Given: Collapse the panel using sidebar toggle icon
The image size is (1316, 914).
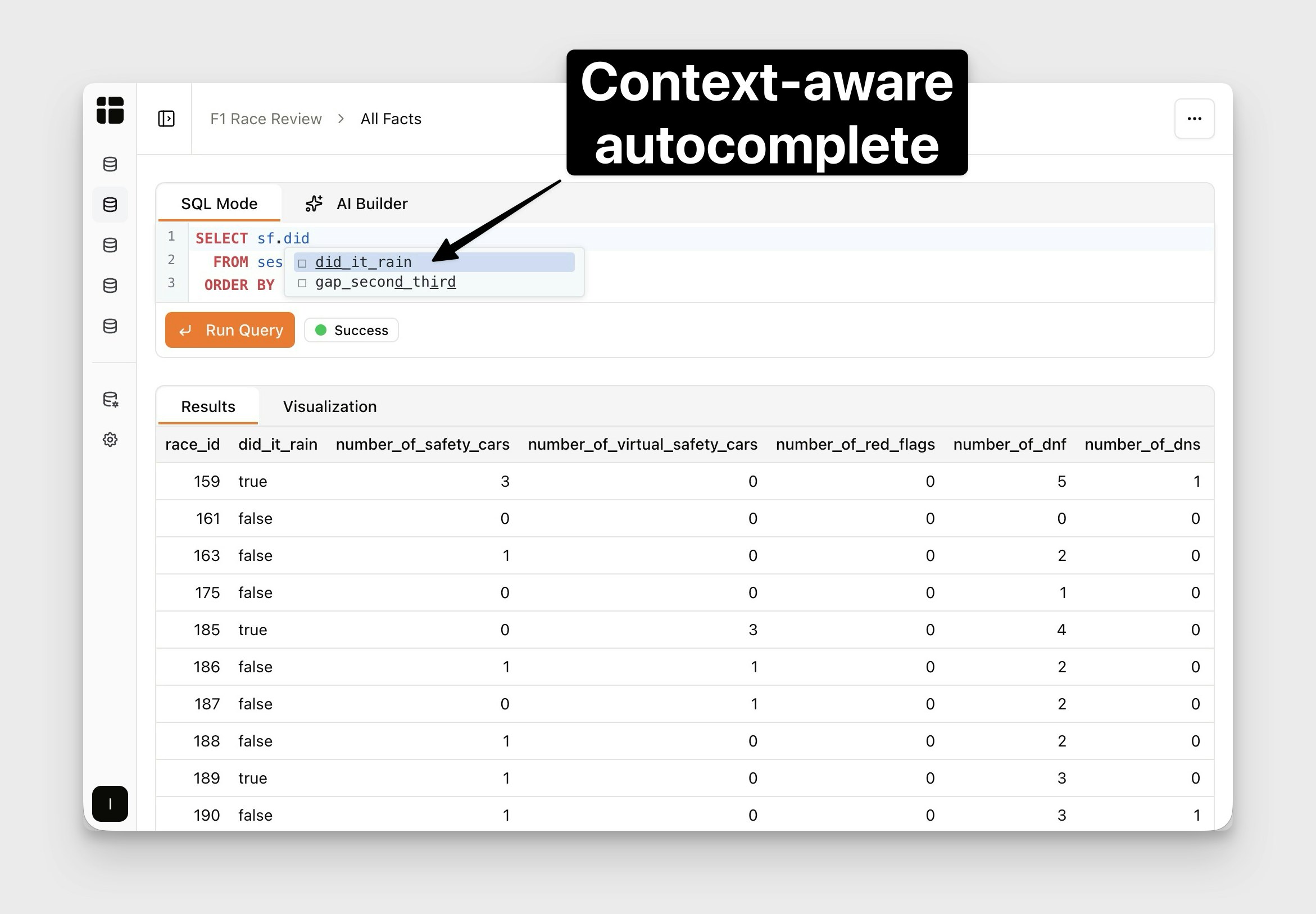Looking at the screenshot, I should pyautogui.click(x=165, y=118).
